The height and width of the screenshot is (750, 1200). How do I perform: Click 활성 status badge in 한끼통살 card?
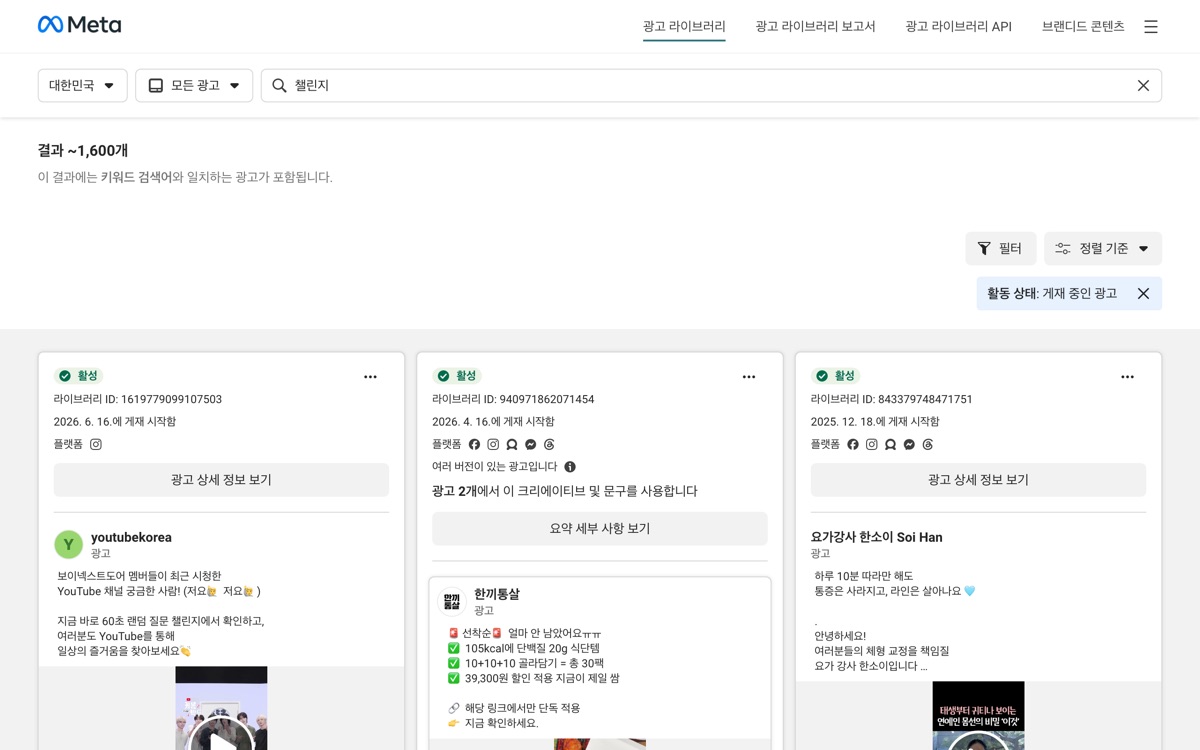[x=457, y=376]
